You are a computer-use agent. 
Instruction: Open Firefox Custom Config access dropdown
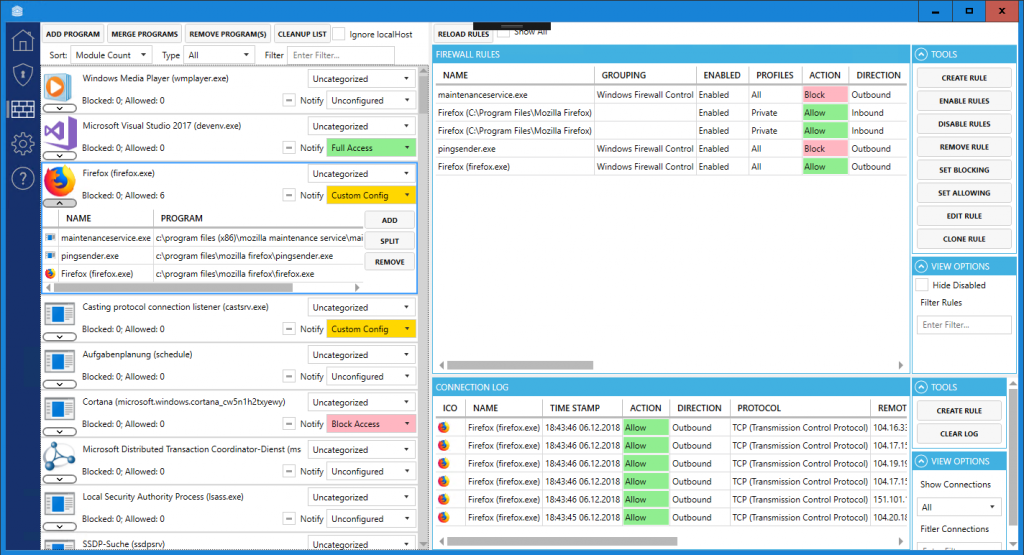(371, 195)
